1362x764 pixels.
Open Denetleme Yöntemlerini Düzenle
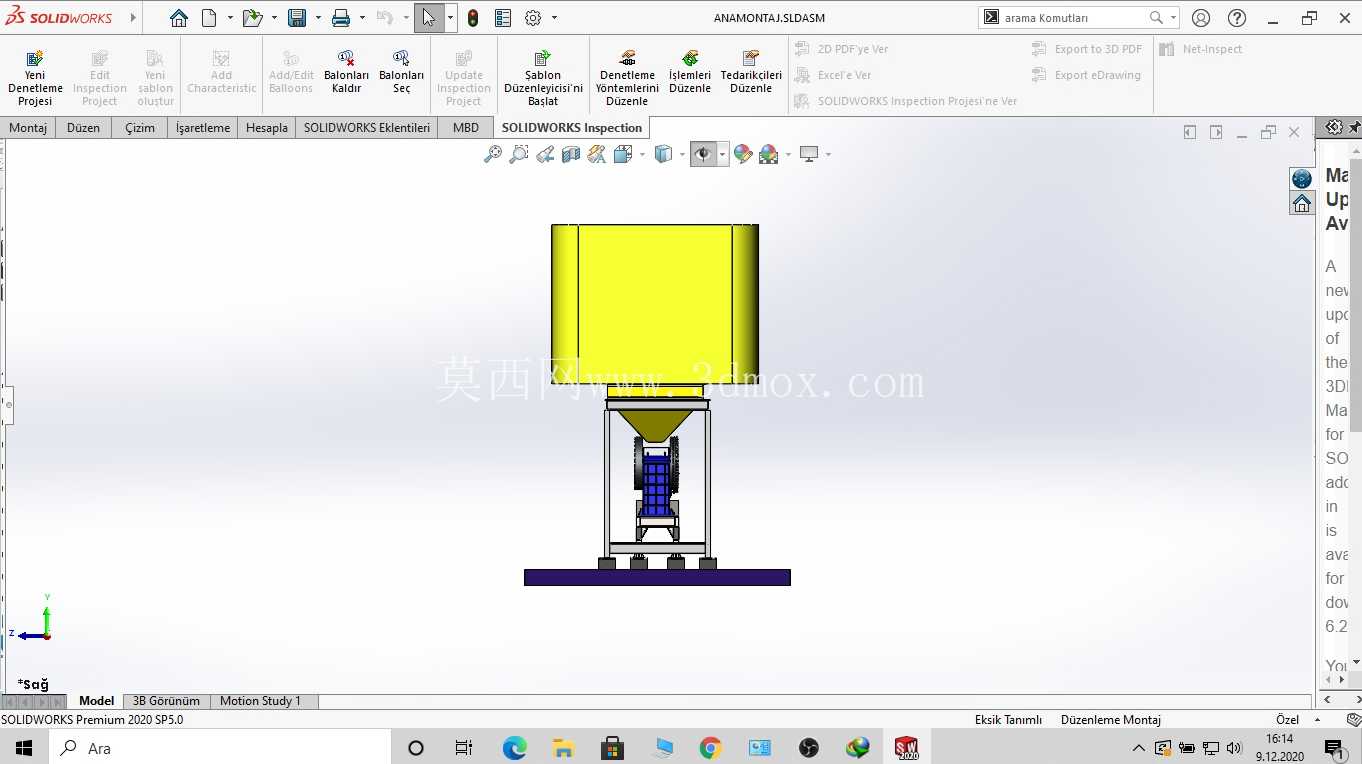[627, 78]
